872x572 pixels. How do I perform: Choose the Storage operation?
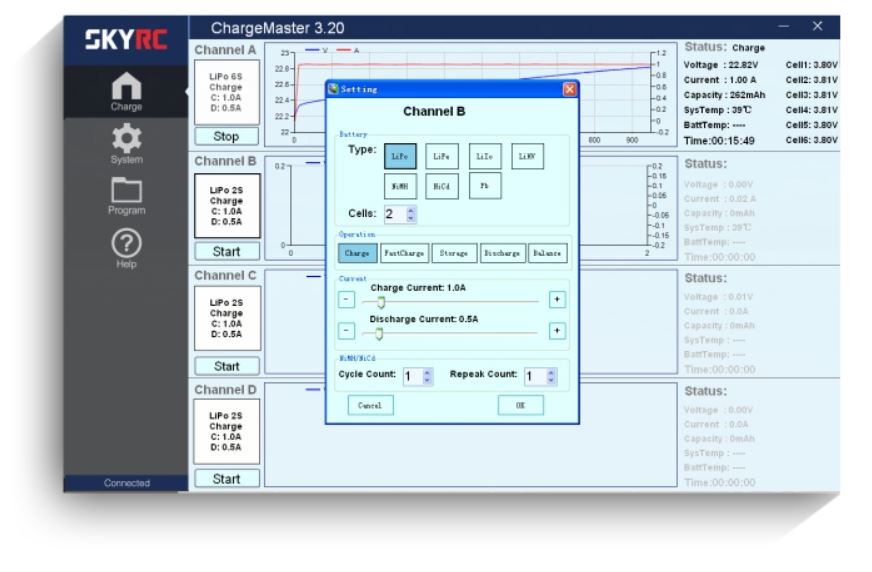[454, 253]
